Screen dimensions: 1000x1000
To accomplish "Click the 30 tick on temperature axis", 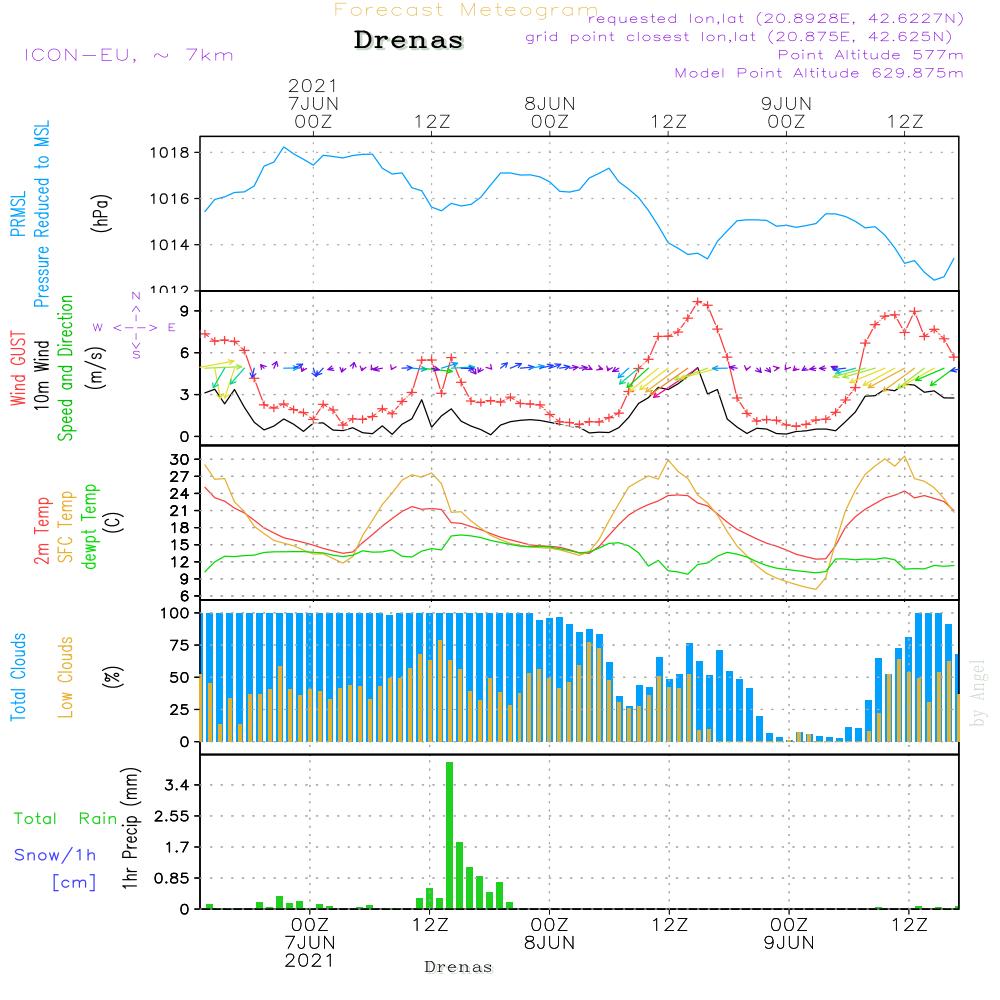I will point(179,459).
